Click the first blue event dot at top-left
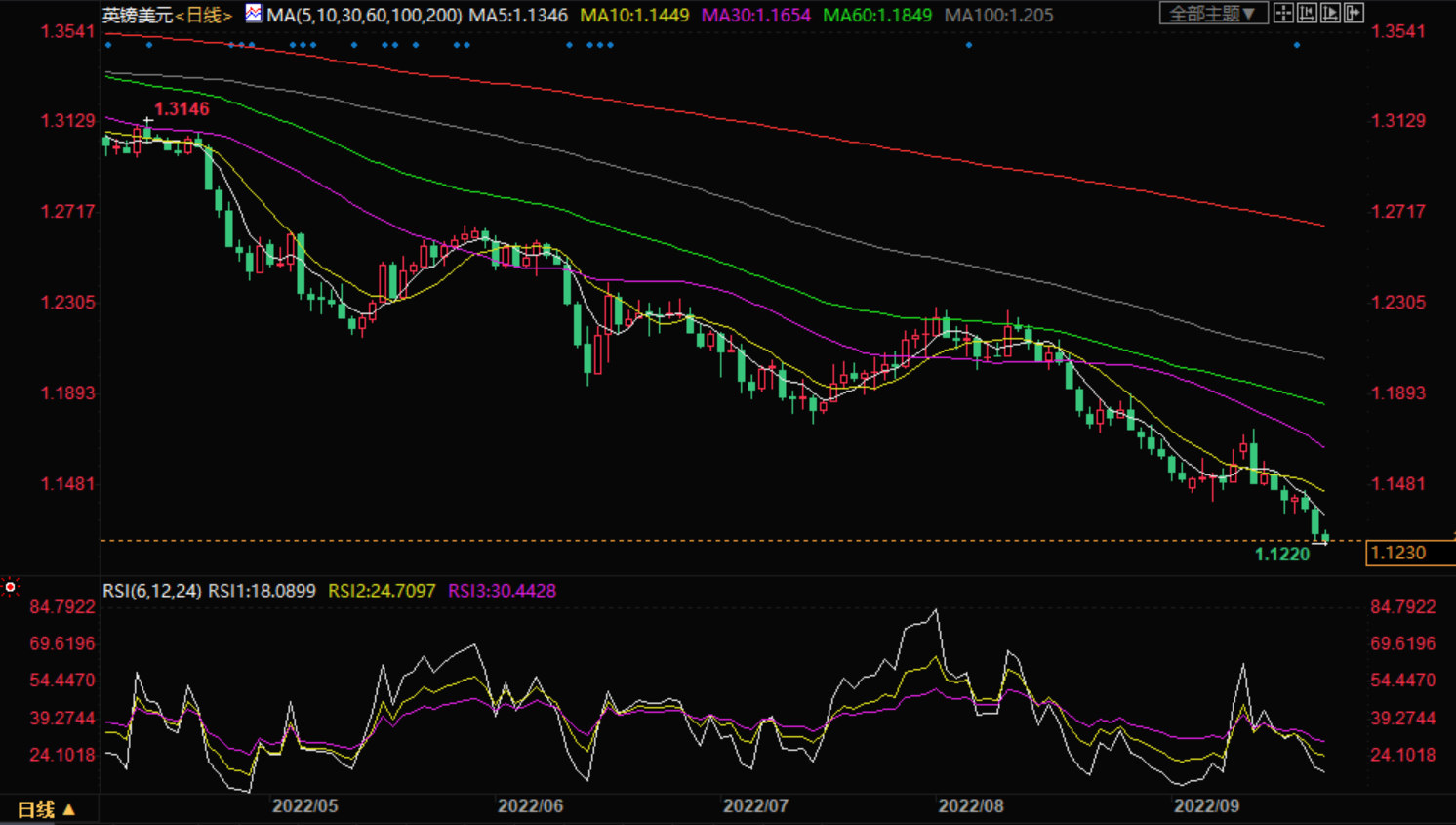This screenshot has height=825, width=1456. pyautogui.click(x=108, y=45)
